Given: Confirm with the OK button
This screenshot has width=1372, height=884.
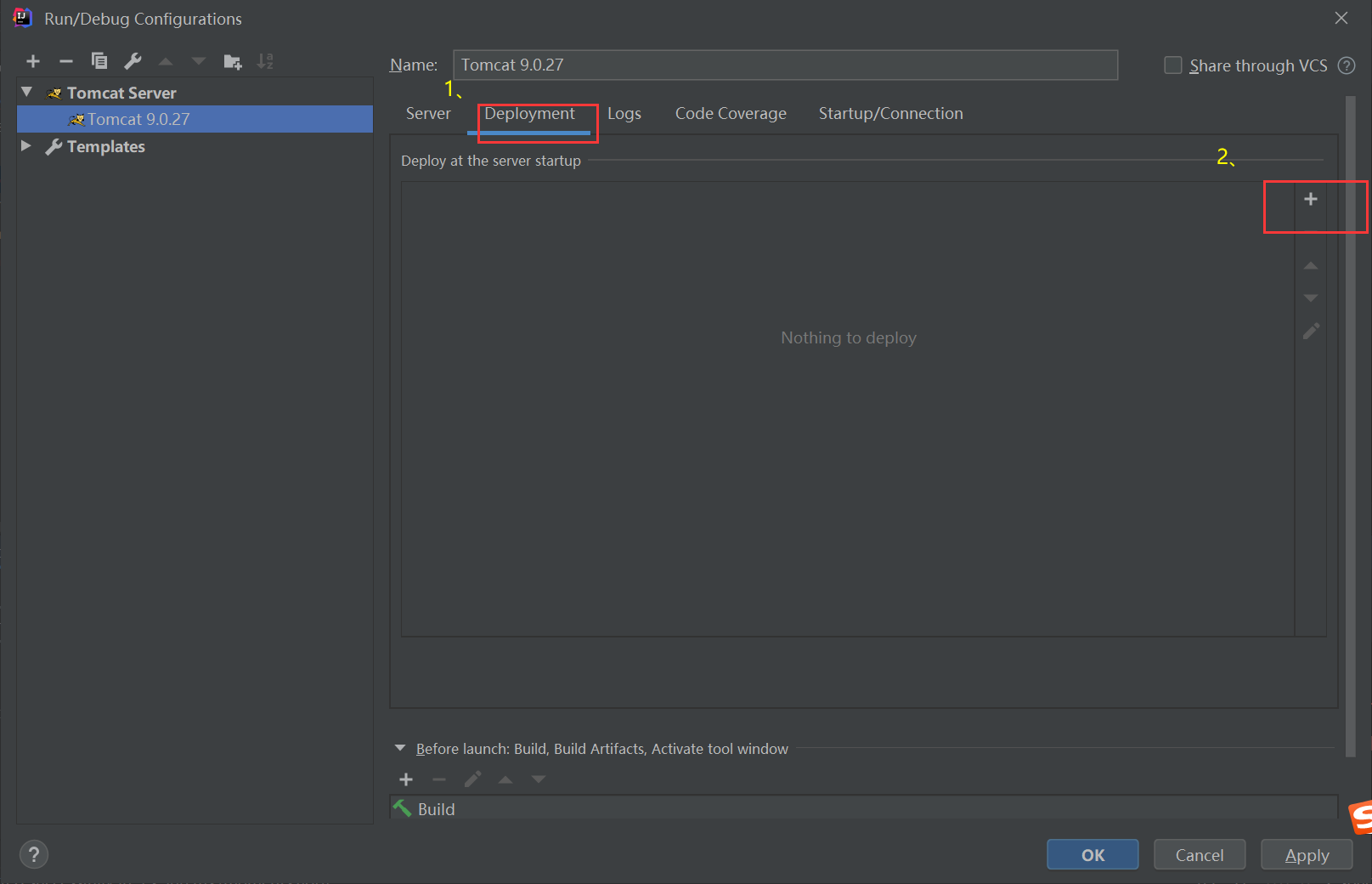Looking at the screenshot, I should click(1093, 854).
